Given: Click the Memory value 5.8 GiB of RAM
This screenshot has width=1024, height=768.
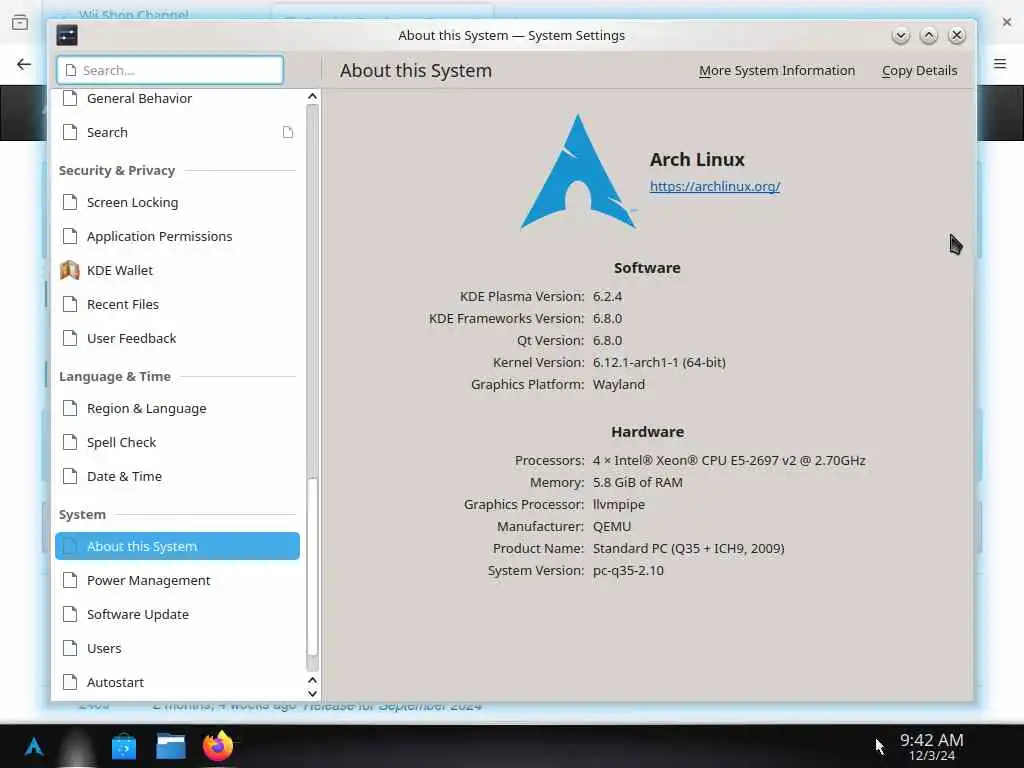Looking at the screenshot, I should pos(637,483).
